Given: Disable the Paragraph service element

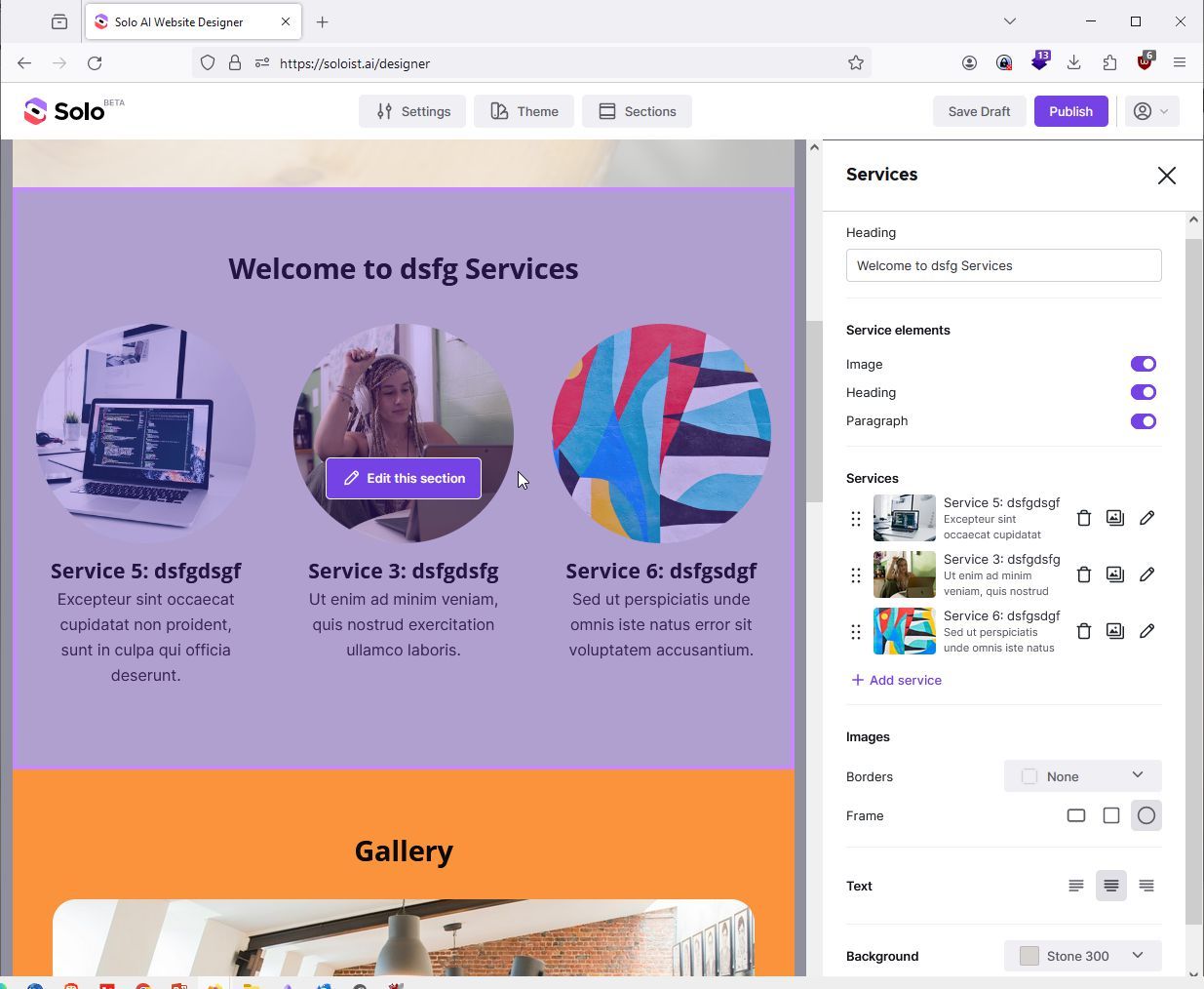Looking at the screenshot, I should (x=1144, y=421).
